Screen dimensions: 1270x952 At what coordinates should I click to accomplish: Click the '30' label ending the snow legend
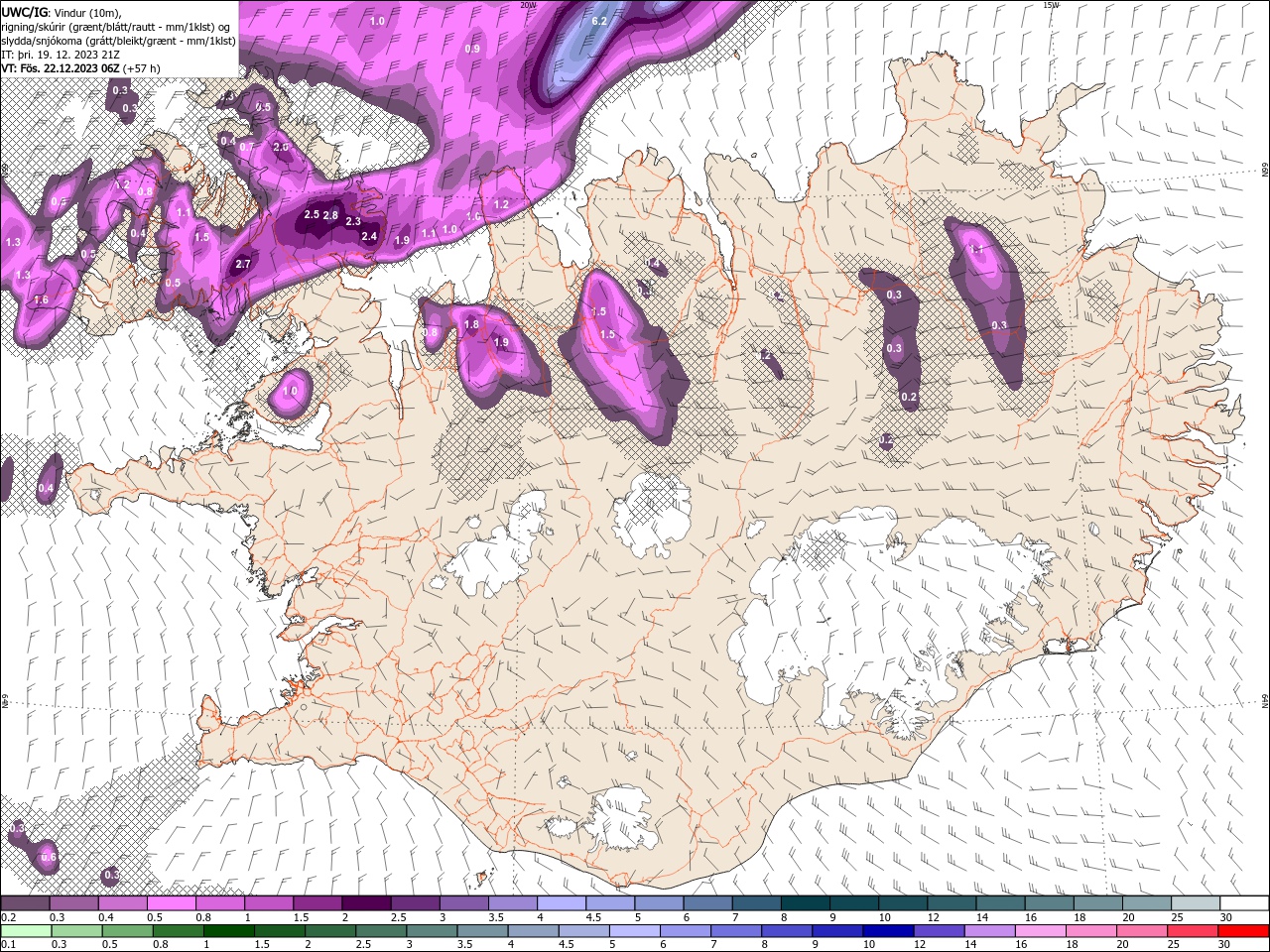1225,917
